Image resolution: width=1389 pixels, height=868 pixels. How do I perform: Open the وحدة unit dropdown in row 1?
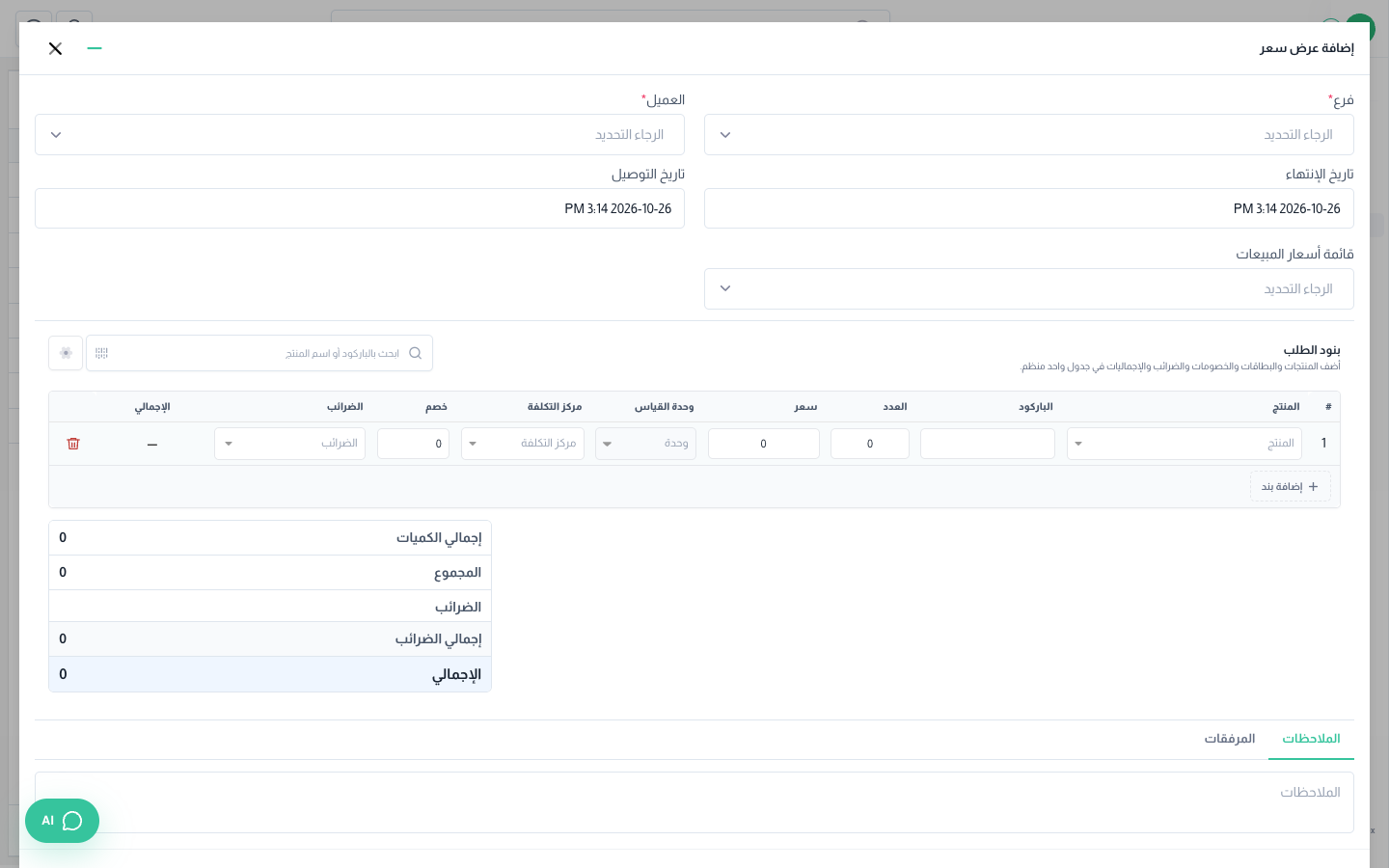click(645, 444)
